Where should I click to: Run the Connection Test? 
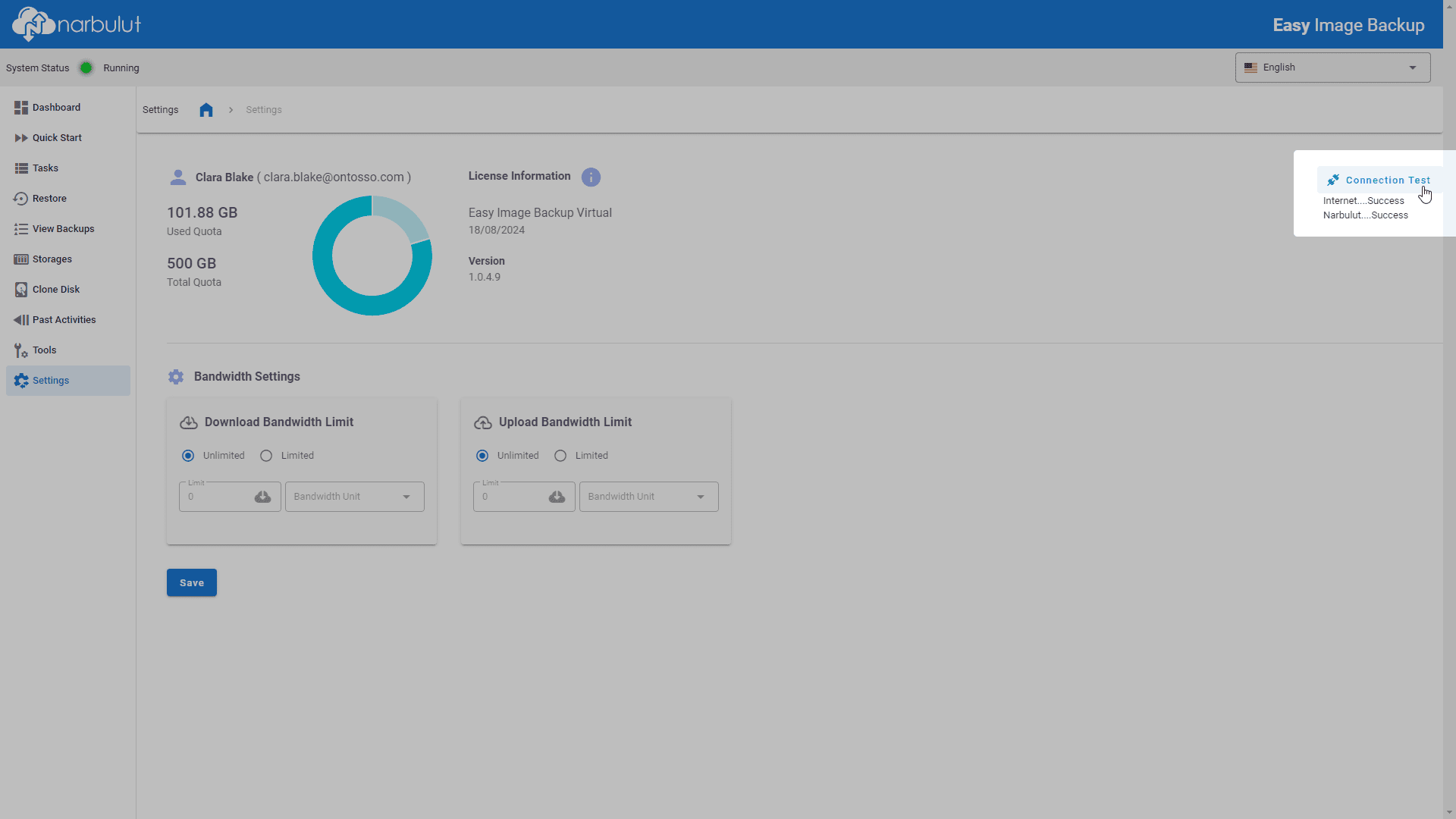point(1379,180)
